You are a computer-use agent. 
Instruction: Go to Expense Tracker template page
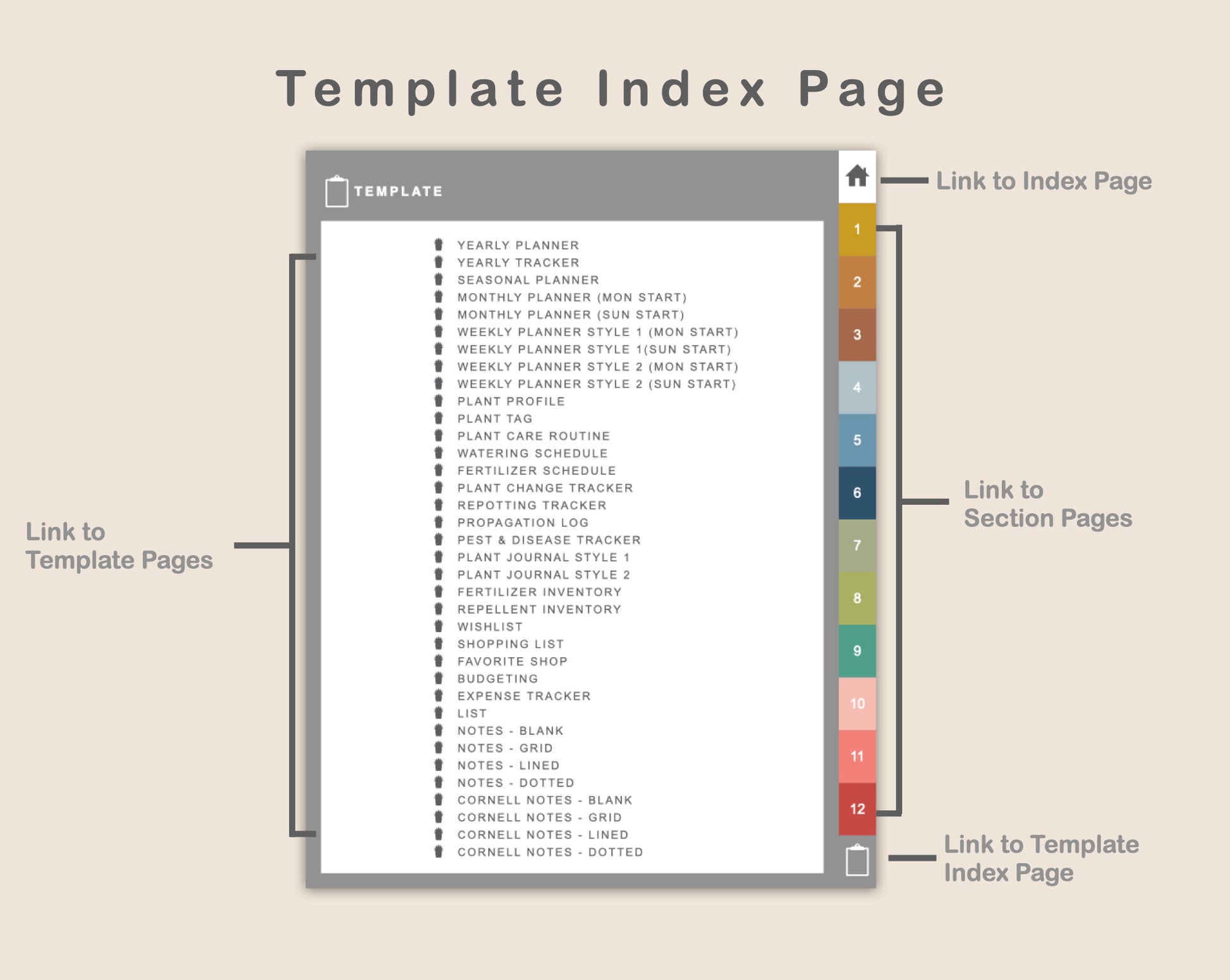tap(523, 696)
